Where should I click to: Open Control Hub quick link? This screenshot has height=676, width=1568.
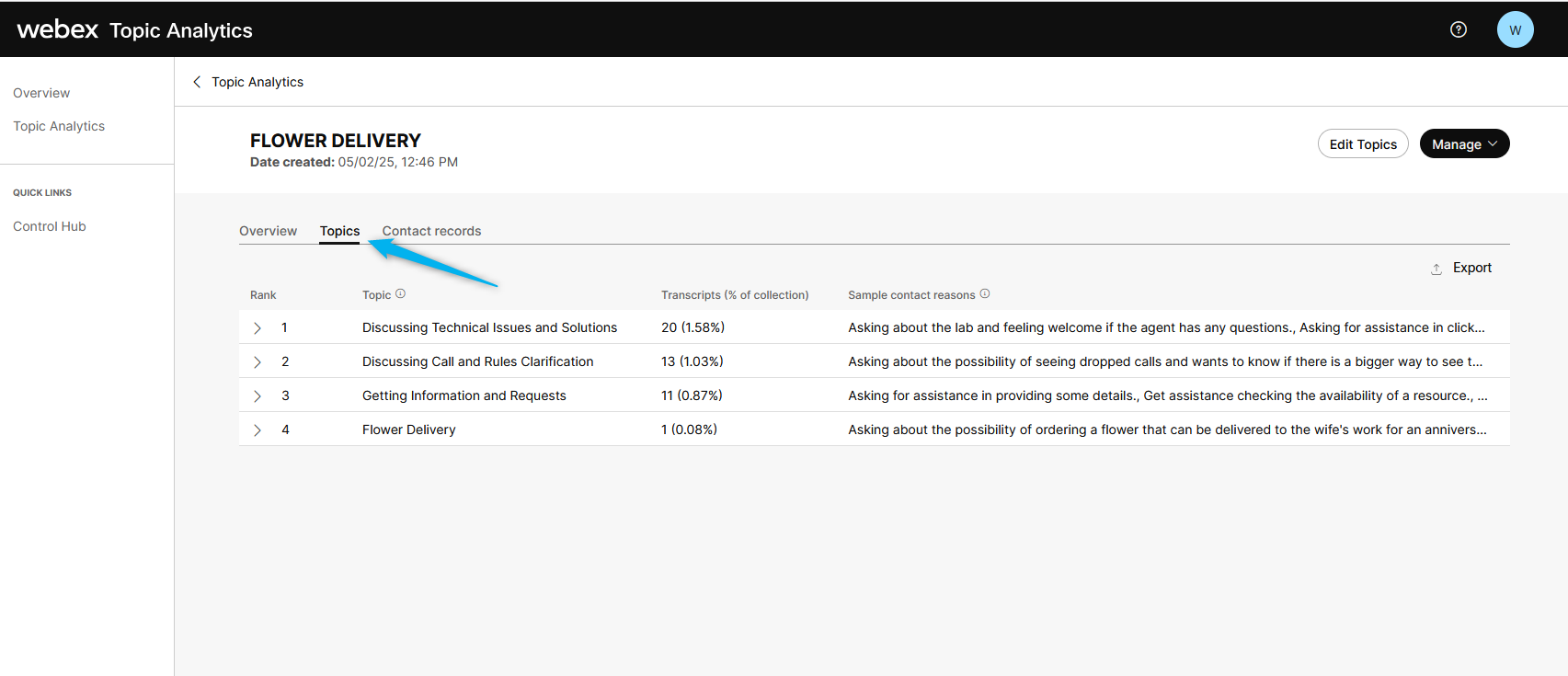[x=50, y=226]
